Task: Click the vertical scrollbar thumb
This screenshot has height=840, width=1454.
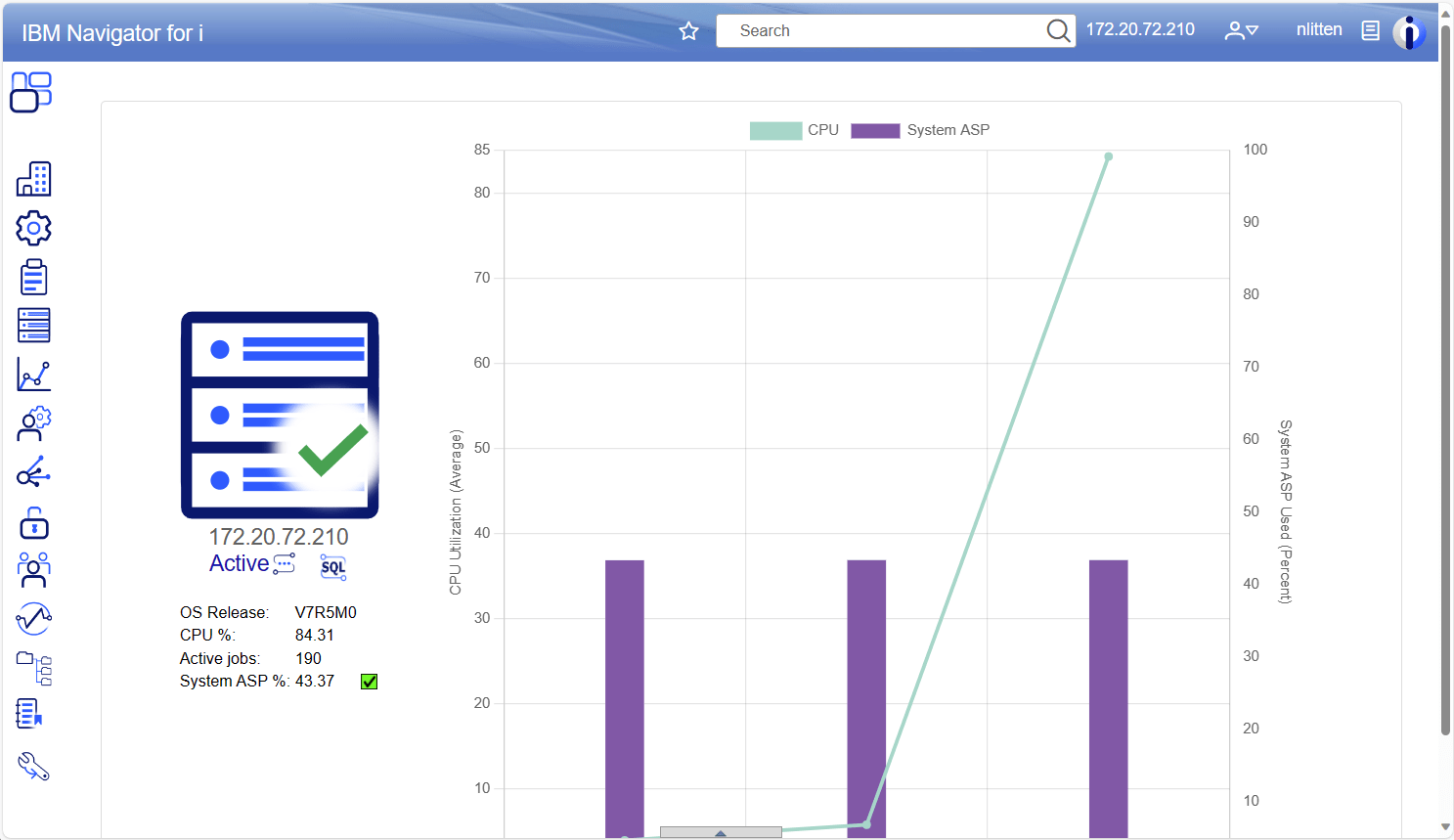Action: pyautogui.click(x=1445, y=379)
